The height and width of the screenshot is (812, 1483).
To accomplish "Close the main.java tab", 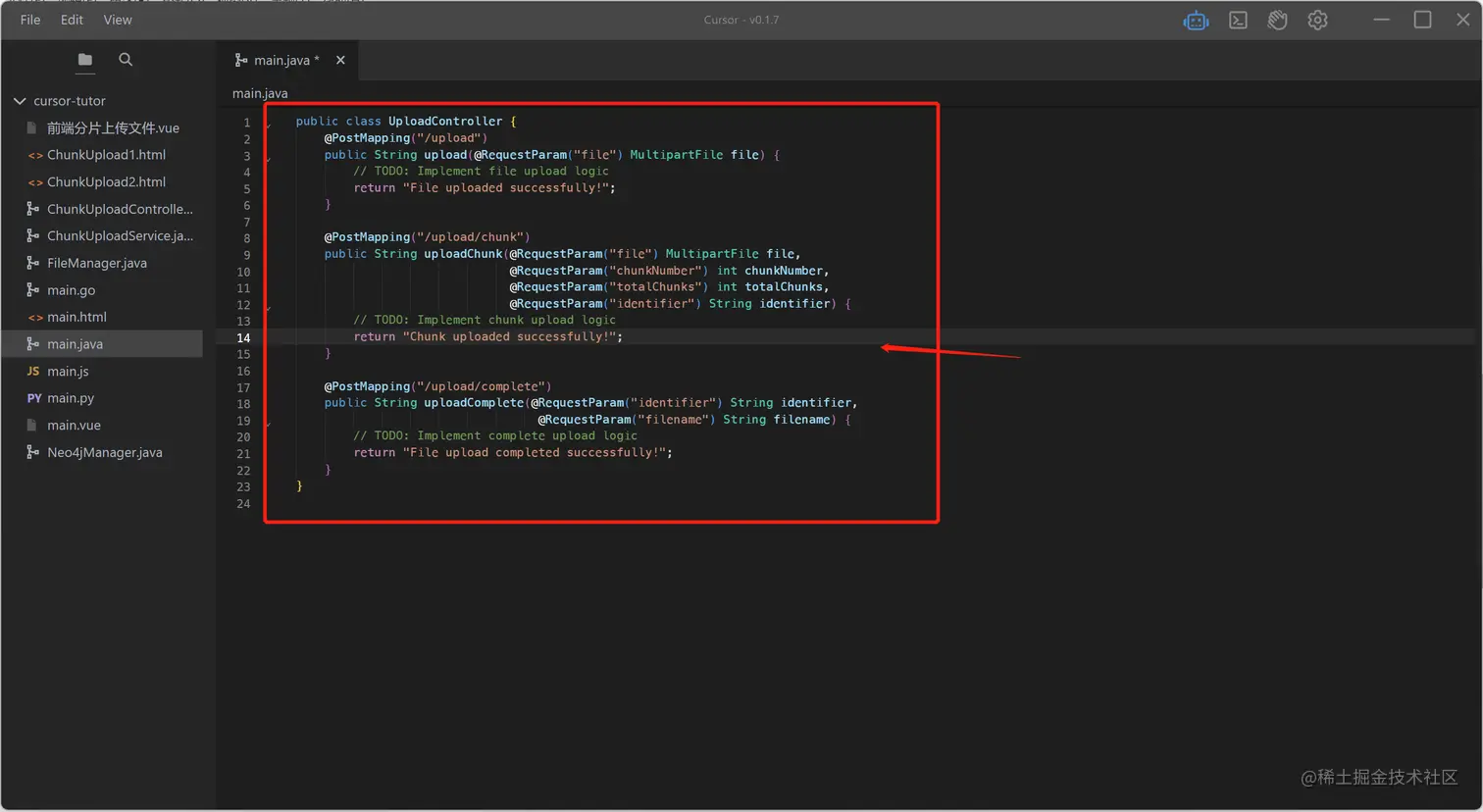I will [340, 60].
